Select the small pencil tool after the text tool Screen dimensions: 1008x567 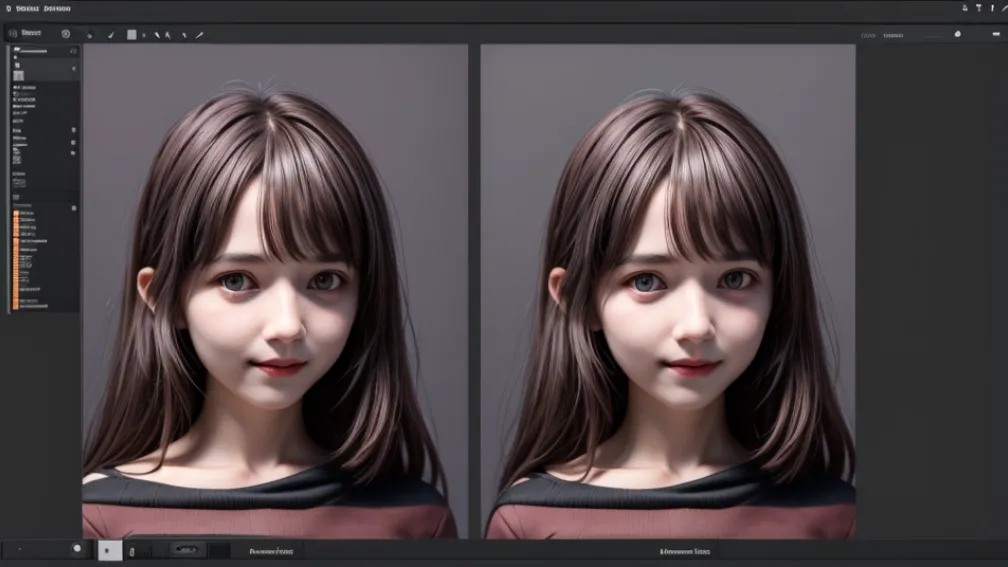pos(184,35)
